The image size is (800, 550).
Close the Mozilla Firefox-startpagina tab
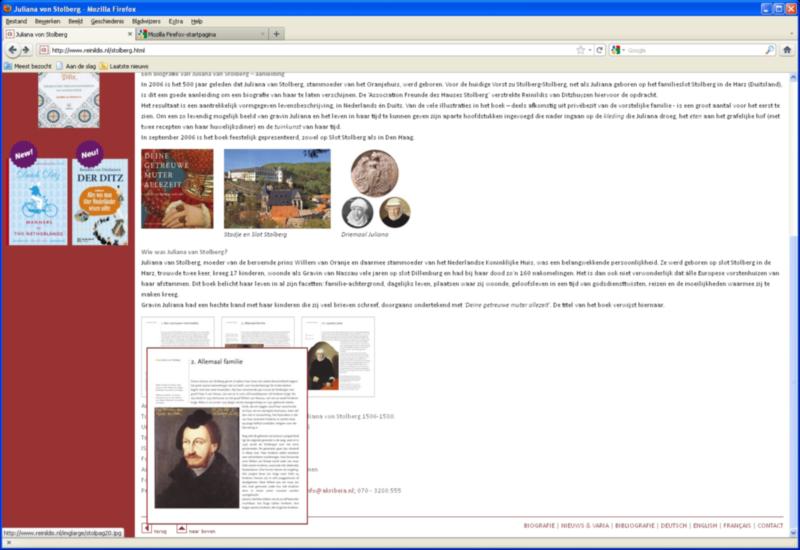pyautogui.click(x=263, y=34)
